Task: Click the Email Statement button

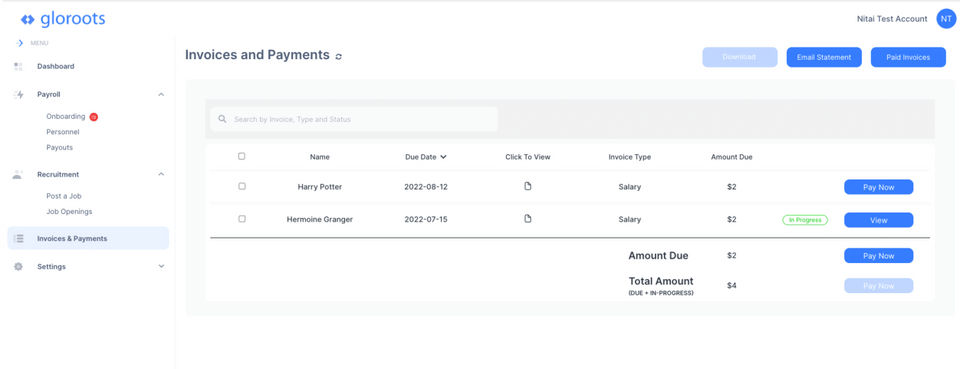Action: (x=824, y=57)
